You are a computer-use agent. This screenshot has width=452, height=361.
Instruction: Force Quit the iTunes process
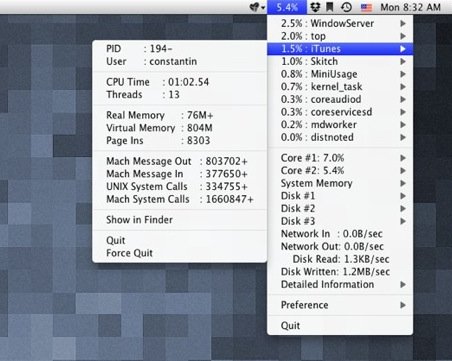[179, 253]
